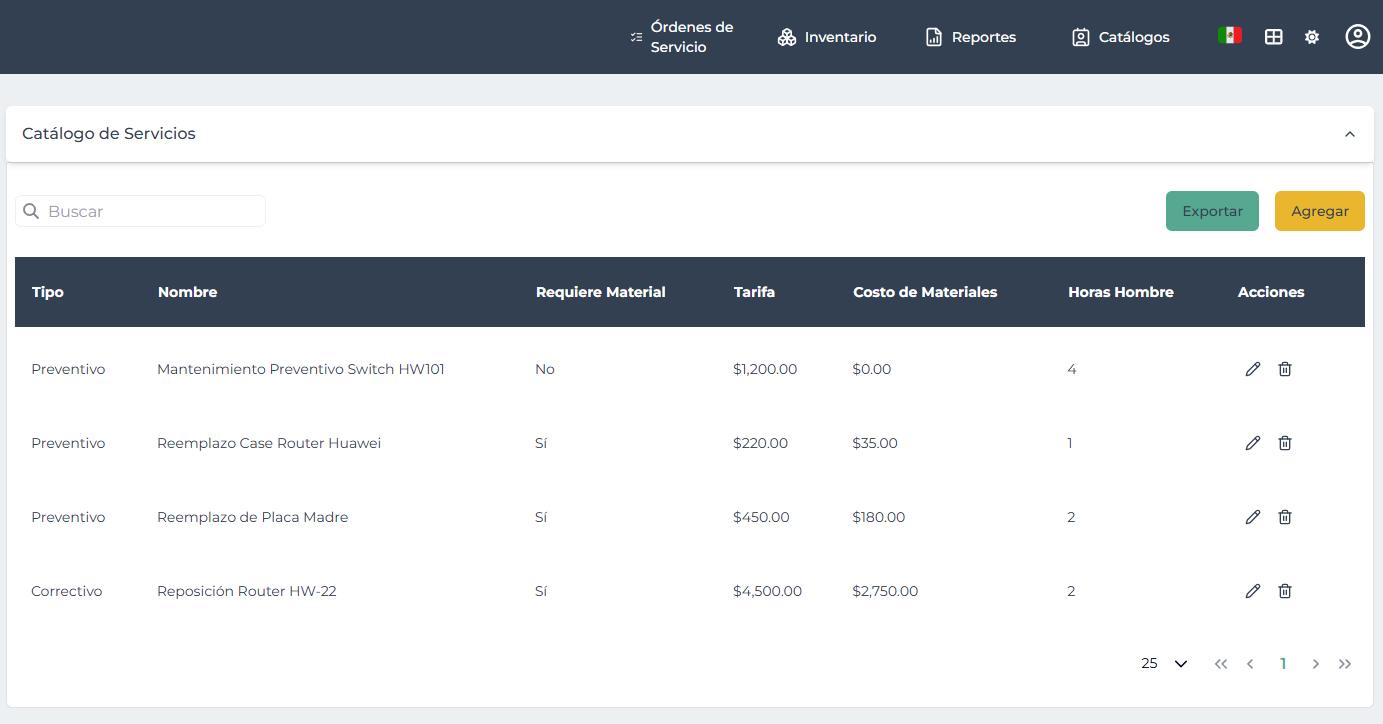Go to Órdenes de Servicio
Screen dimensions: 1383x724
pyautogui.click(x=682, y=37)
